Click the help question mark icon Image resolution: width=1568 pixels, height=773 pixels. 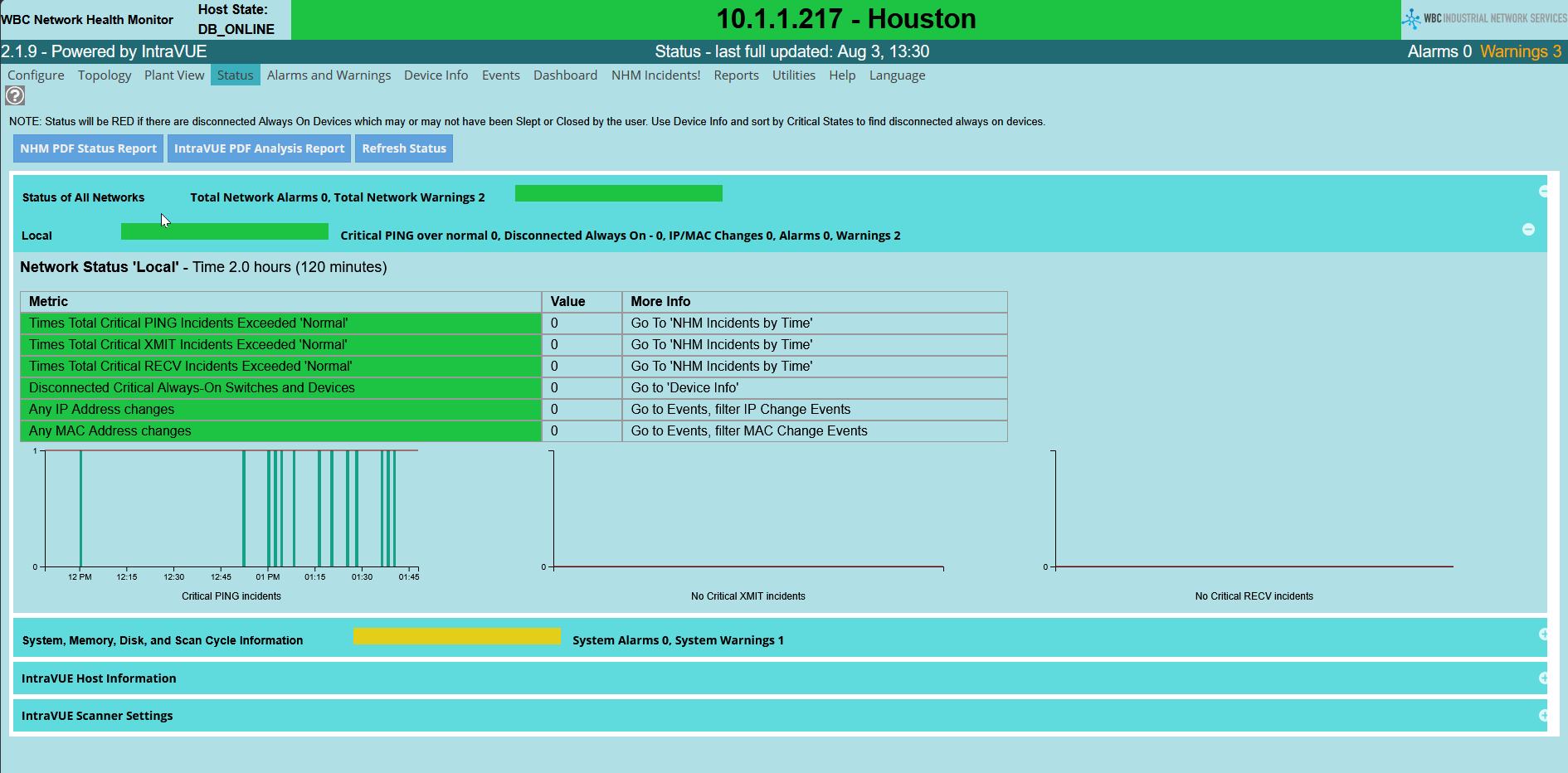15,95
